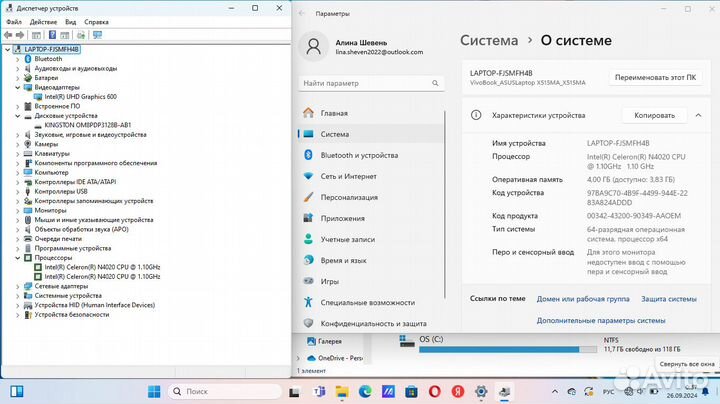Click the Копировать button
Image resolution: width=720 pixels, height=404 pixels.
(x=655, y=116)
